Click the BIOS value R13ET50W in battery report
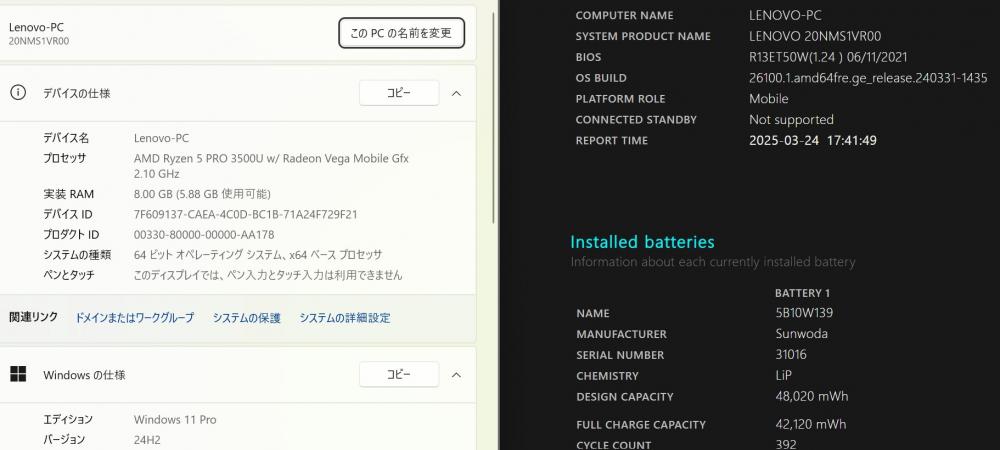Image resolution: width=1000 pixels, height=450 pixels. pyautogui.click(x=828, y=57)
